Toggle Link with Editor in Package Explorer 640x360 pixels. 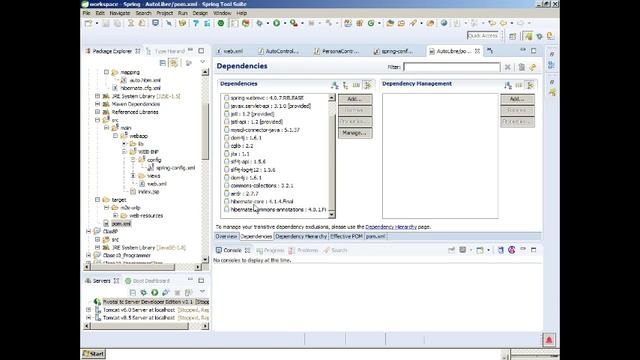tap(174, 63)
